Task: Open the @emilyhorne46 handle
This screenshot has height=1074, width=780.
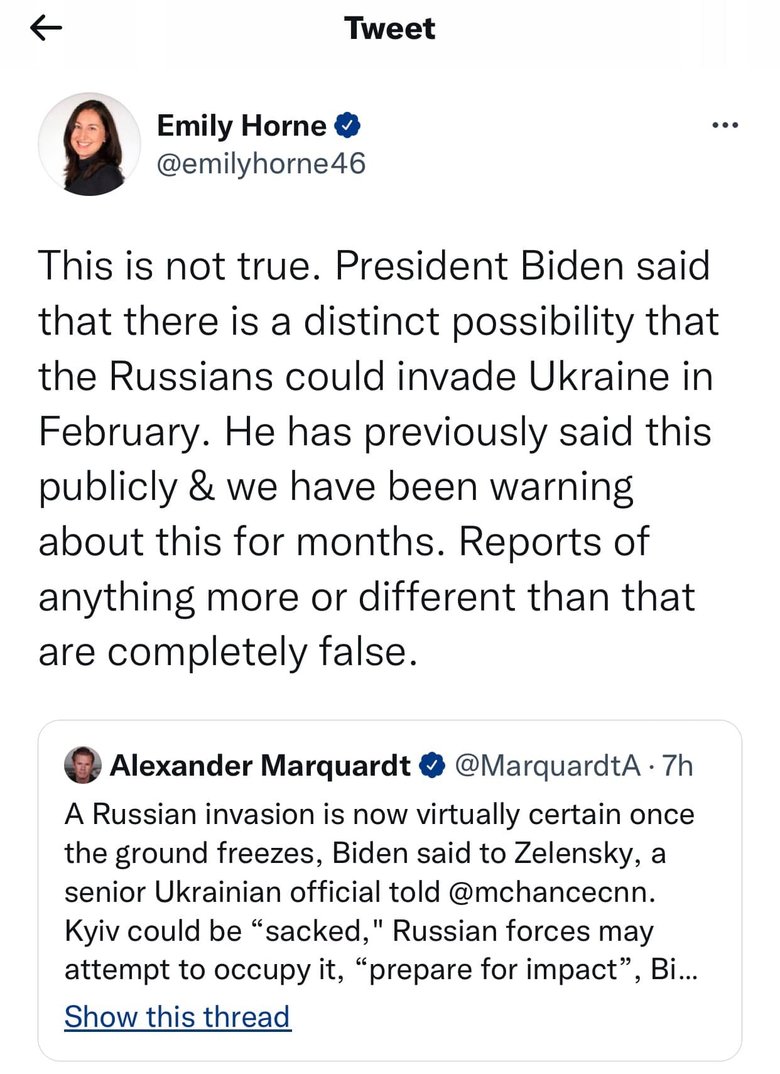Action: tap(261, 164)
